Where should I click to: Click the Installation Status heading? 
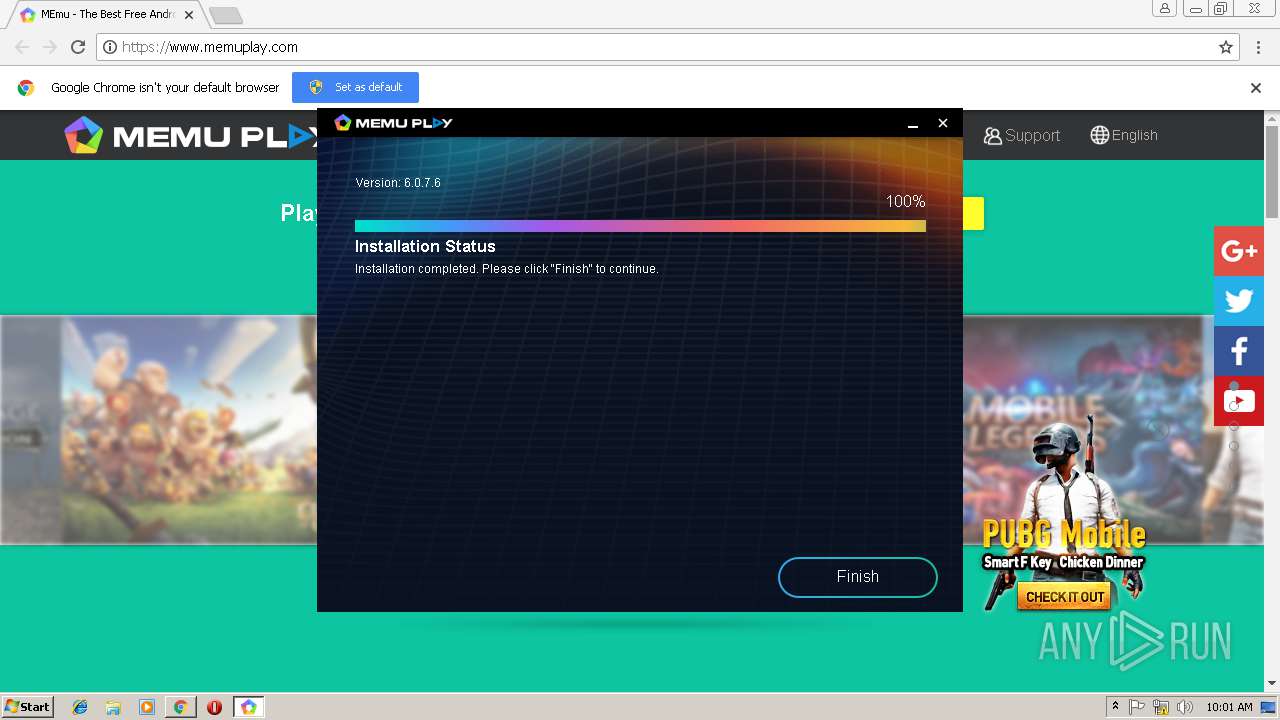425,246
